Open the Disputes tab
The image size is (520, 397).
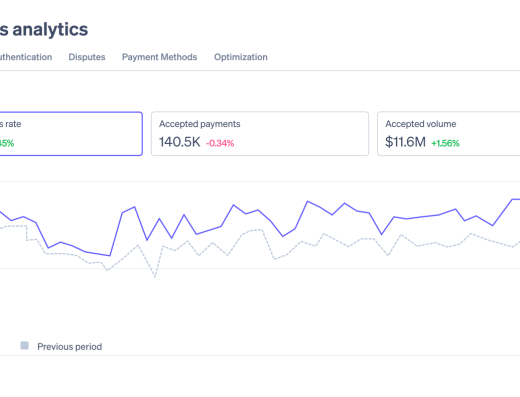(x=87, y=57)
